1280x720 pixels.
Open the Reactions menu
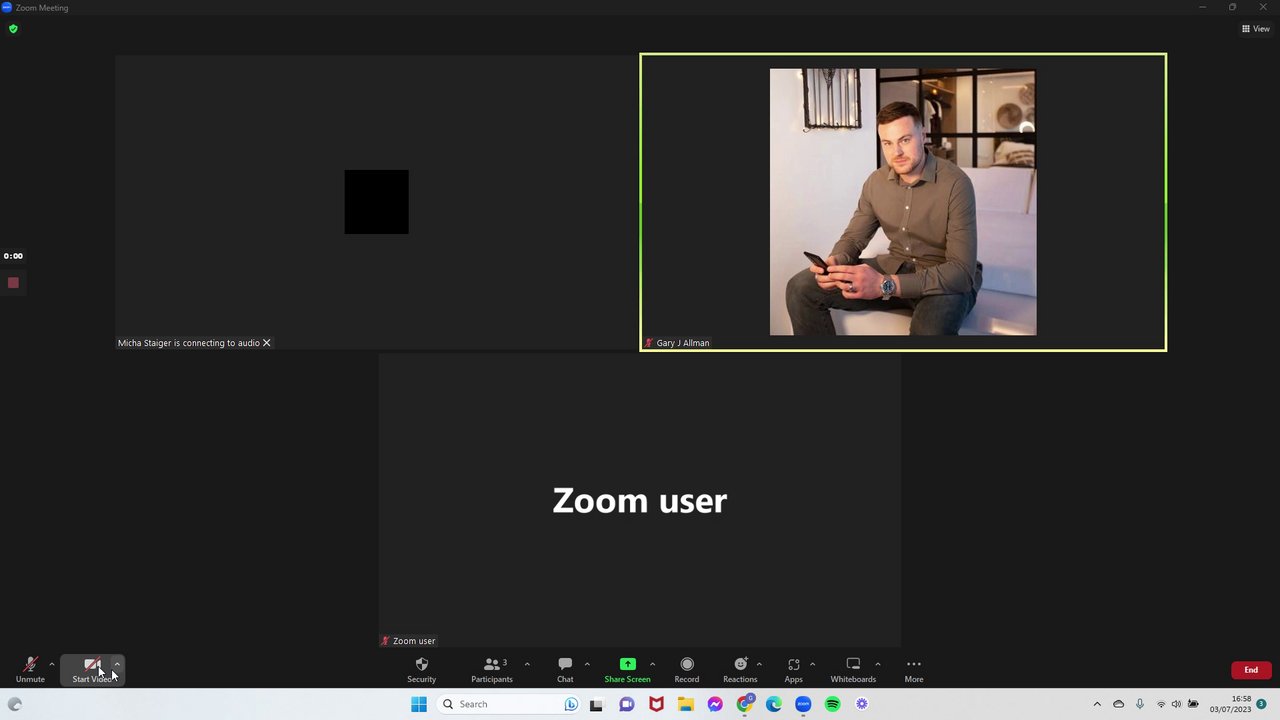point(740,670)
